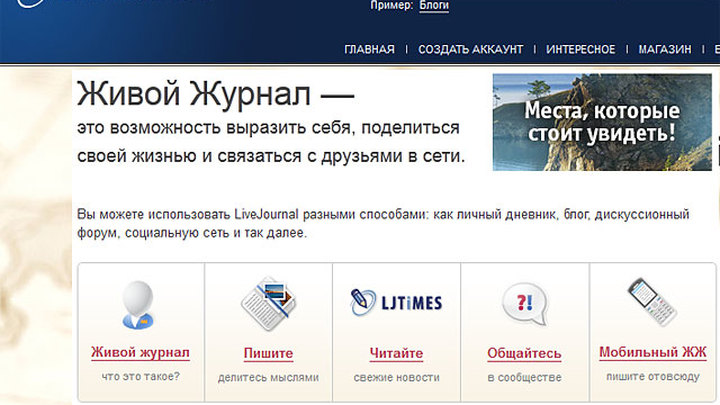Open the ГЛАВНАЯ menu item
The image size is (720, 405).
point(370,50)
